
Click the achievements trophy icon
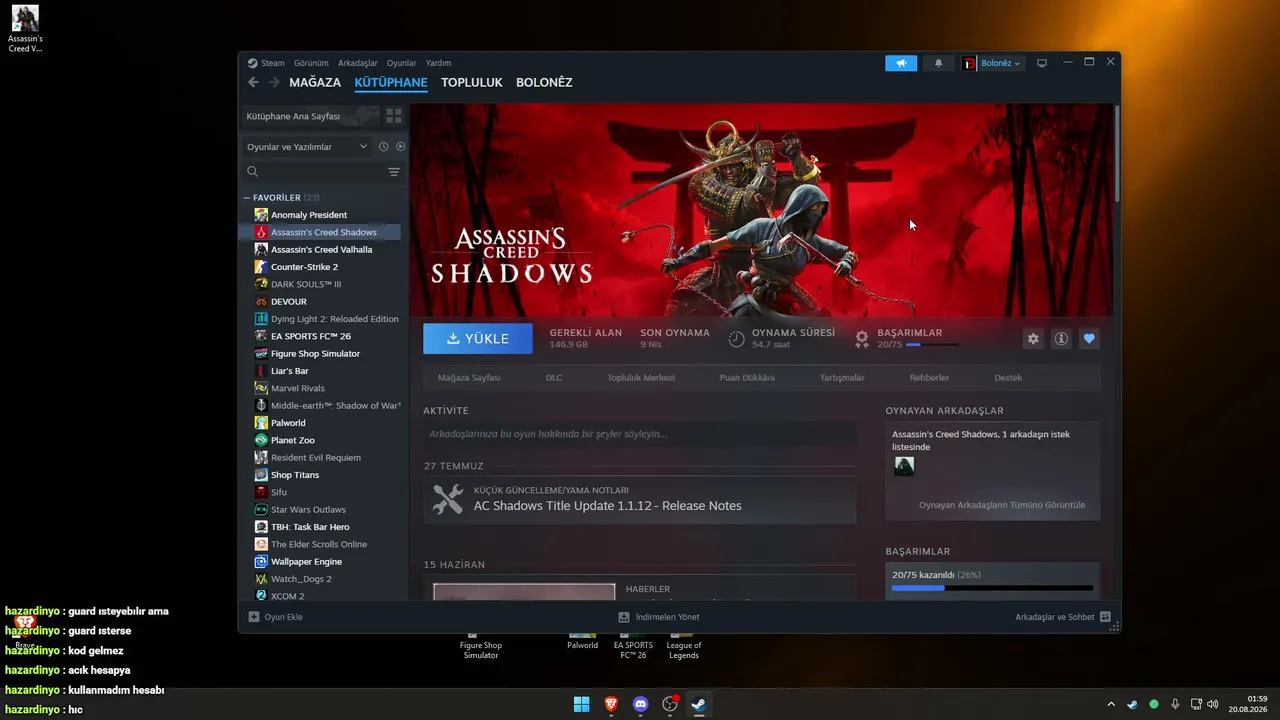pos(862,339)
